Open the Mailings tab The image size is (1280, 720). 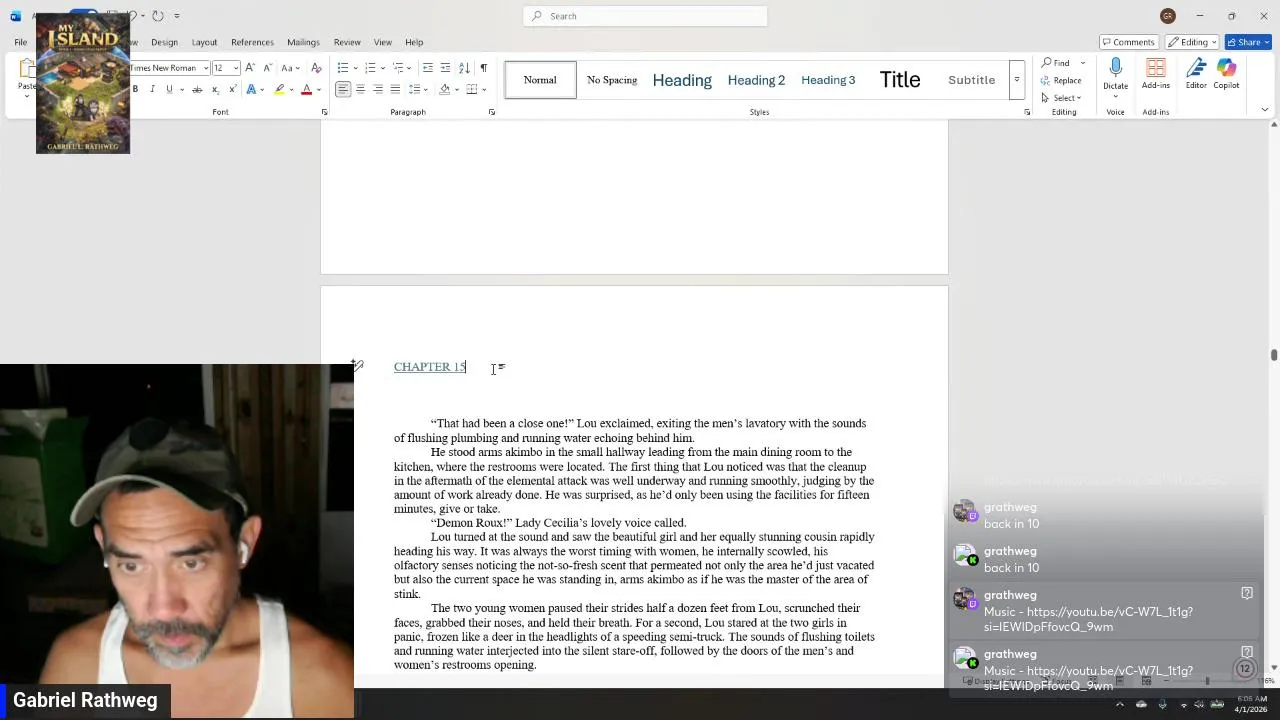(x=303, y=42)
